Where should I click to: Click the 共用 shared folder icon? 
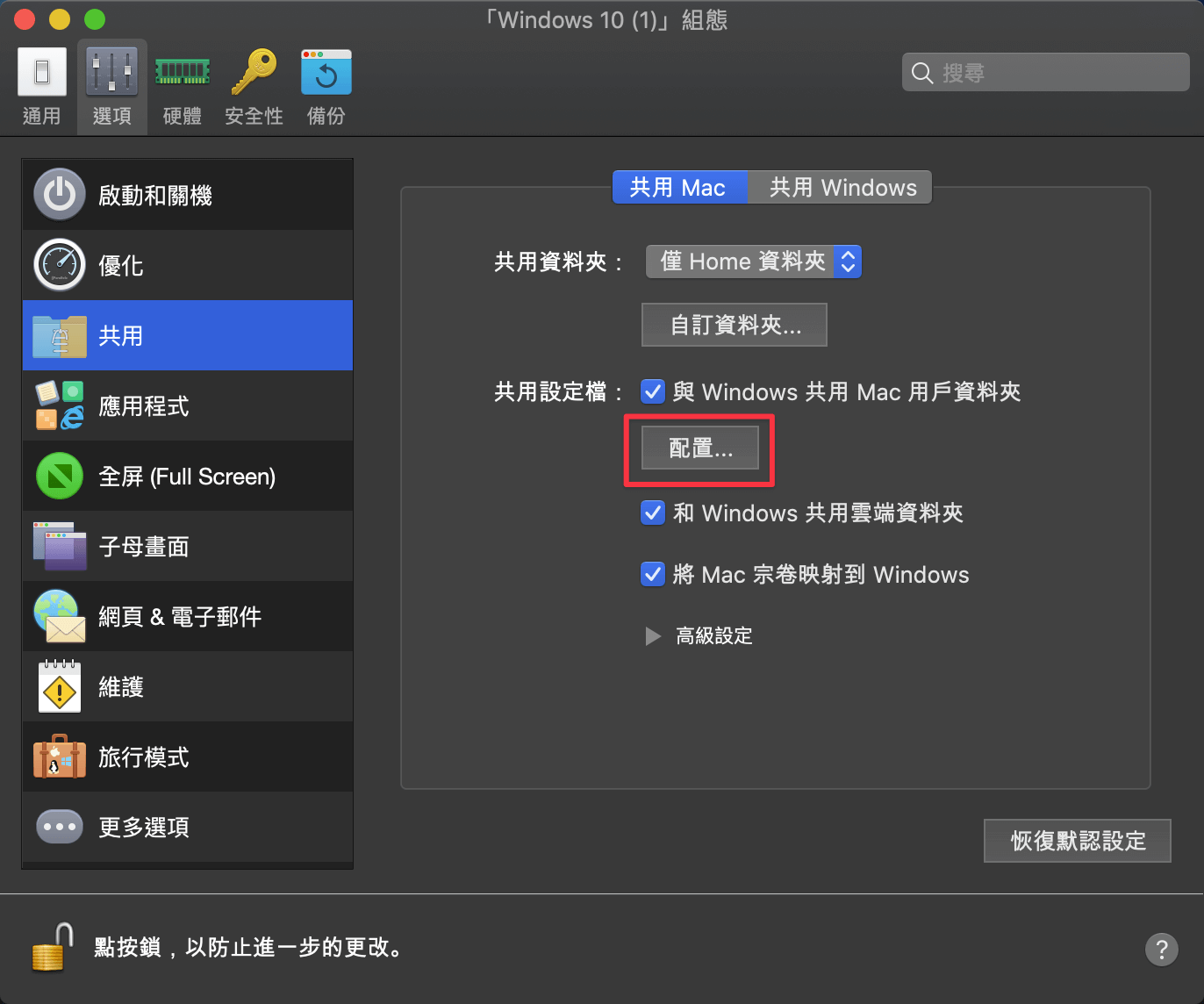(x=60, y=336)
